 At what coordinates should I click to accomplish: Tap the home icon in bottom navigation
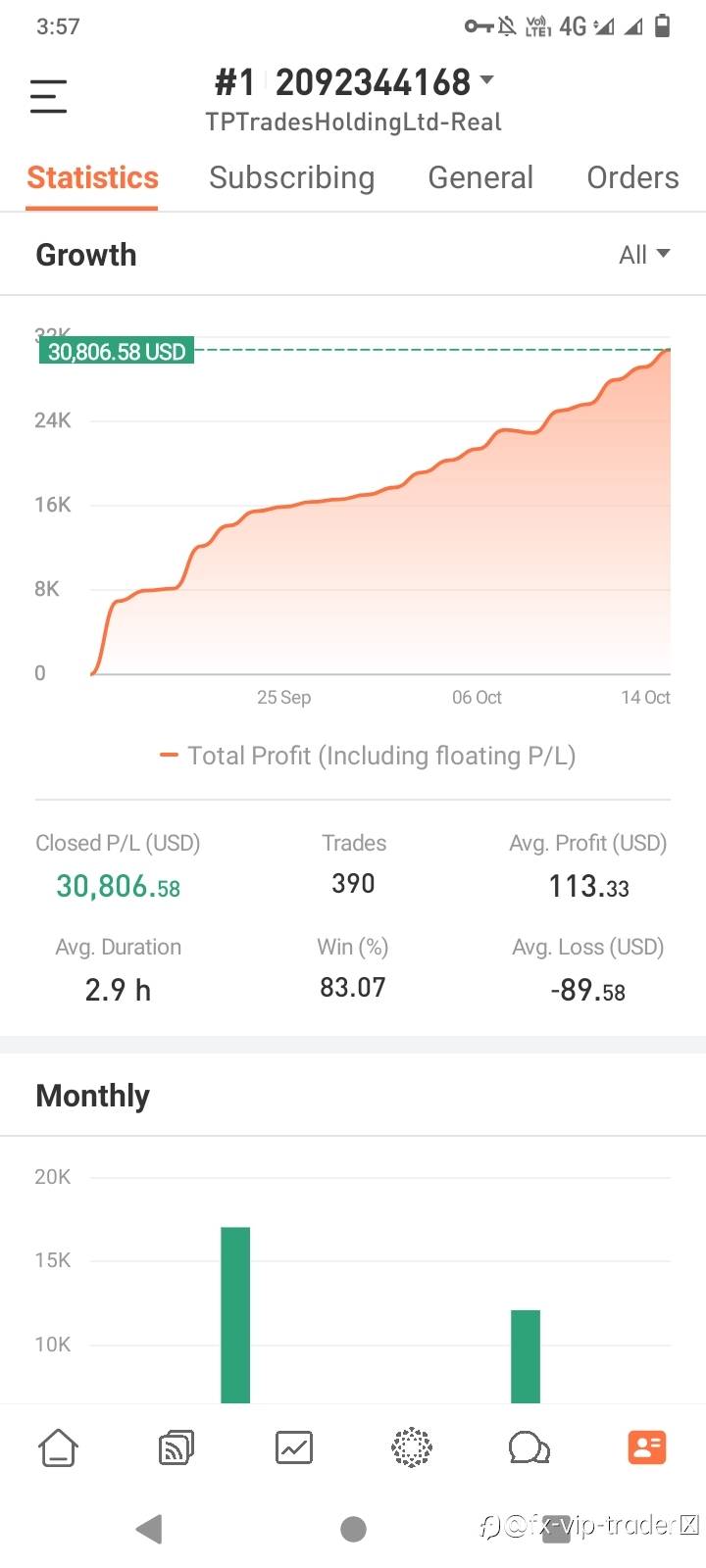tap(58, 1447)
